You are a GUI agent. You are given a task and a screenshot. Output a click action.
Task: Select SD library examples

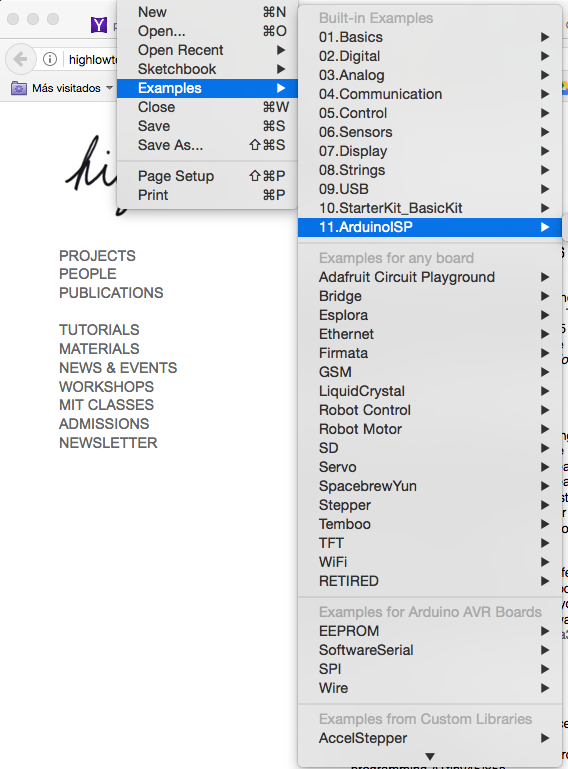click(x=430, y=448)
